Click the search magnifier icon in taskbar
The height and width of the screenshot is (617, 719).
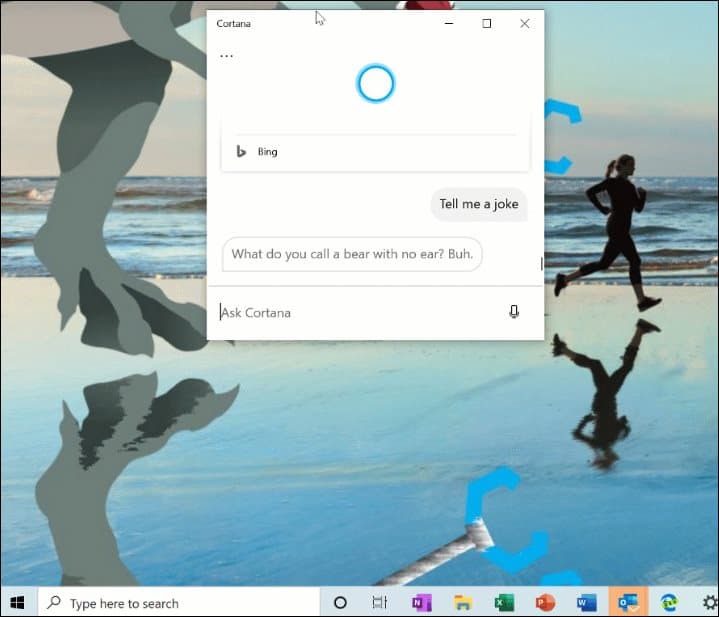point(54,602)
